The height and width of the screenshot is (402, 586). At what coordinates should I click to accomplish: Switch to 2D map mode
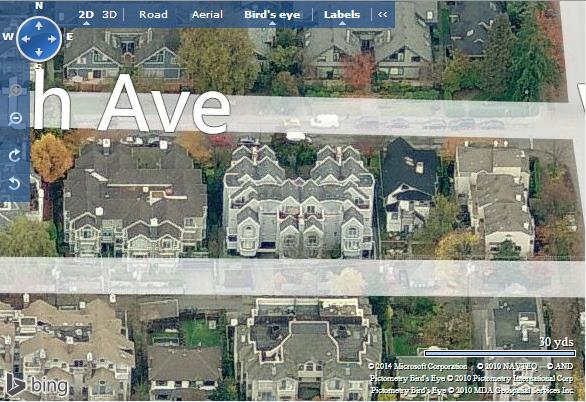(86, 15)
